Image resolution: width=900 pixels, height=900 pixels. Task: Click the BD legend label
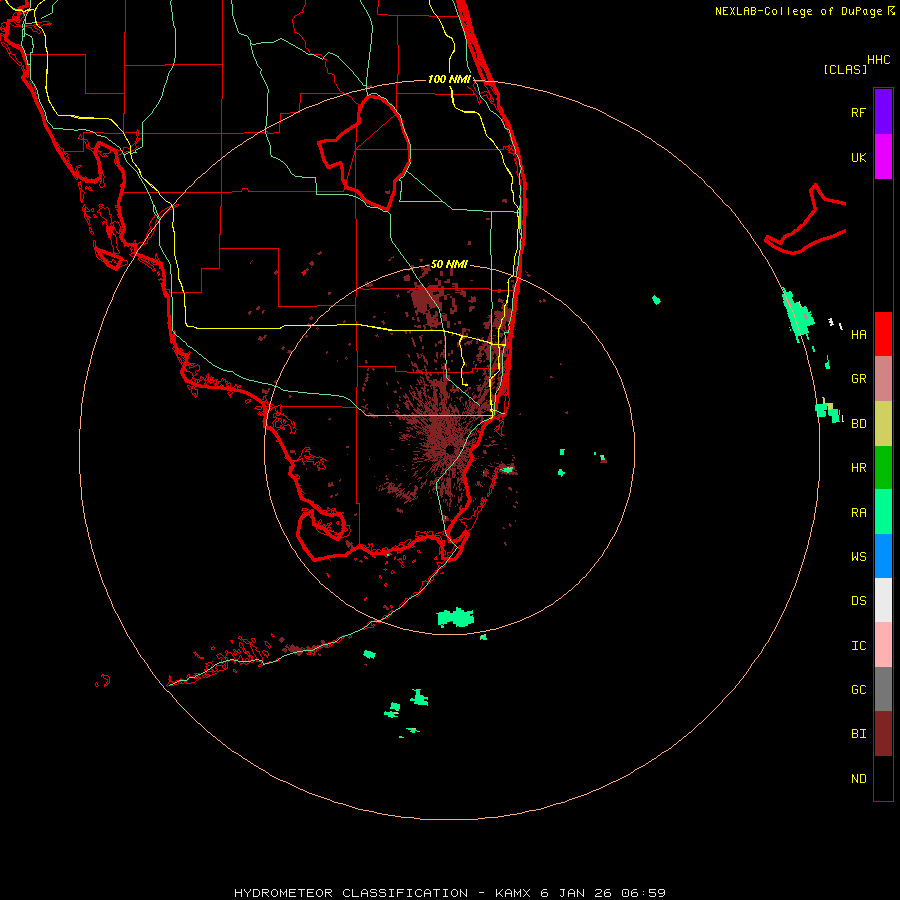(x=858, y=424)
